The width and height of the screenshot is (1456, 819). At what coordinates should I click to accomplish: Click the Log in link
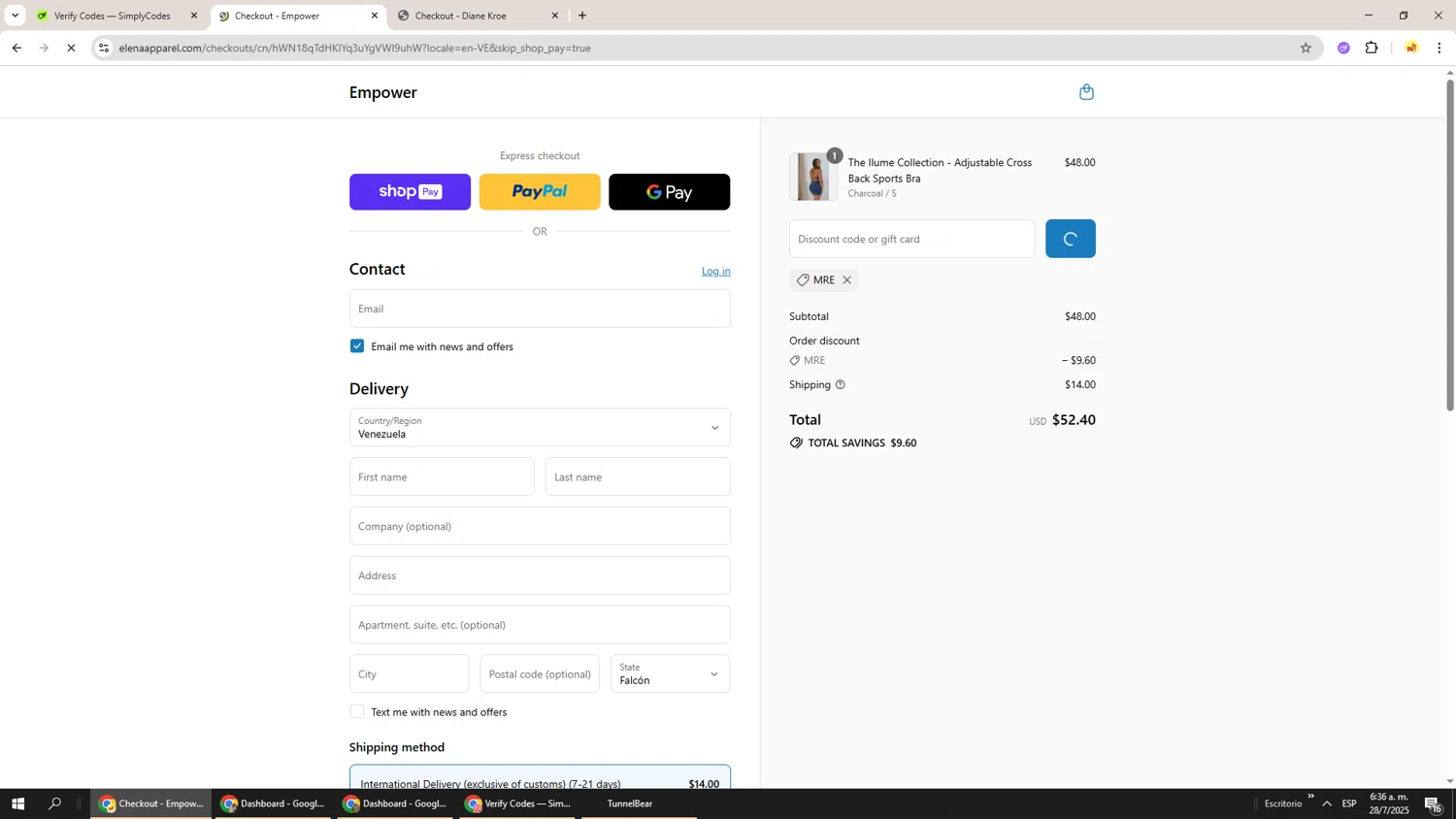(x=716, y=271)
